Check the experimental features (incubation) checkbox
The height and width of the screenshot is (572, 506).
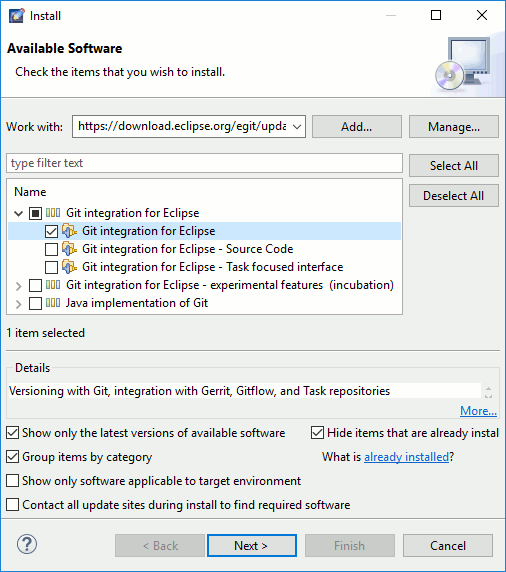pyautogui.click(x=35, y=285)
